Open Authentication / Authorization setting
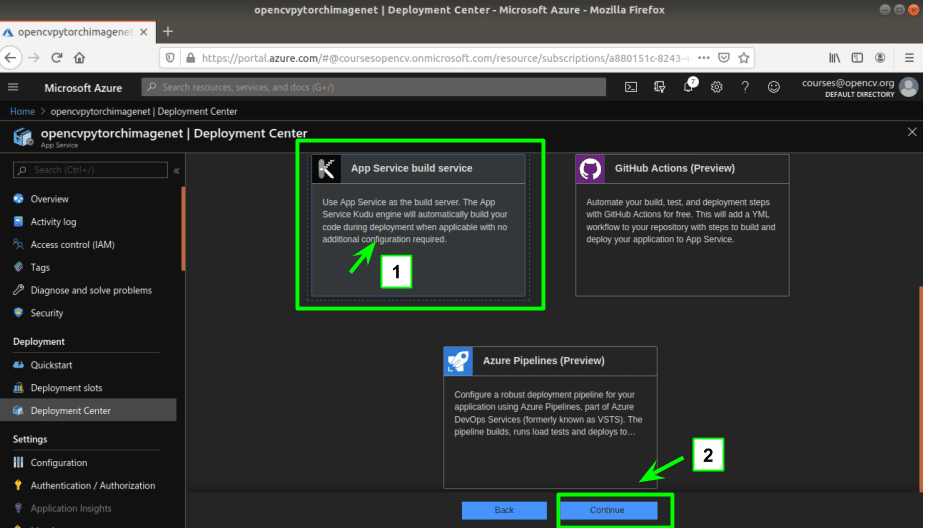The width and height of the screenshot is (928, 528). pyautogui.click(x=93, y=485)
